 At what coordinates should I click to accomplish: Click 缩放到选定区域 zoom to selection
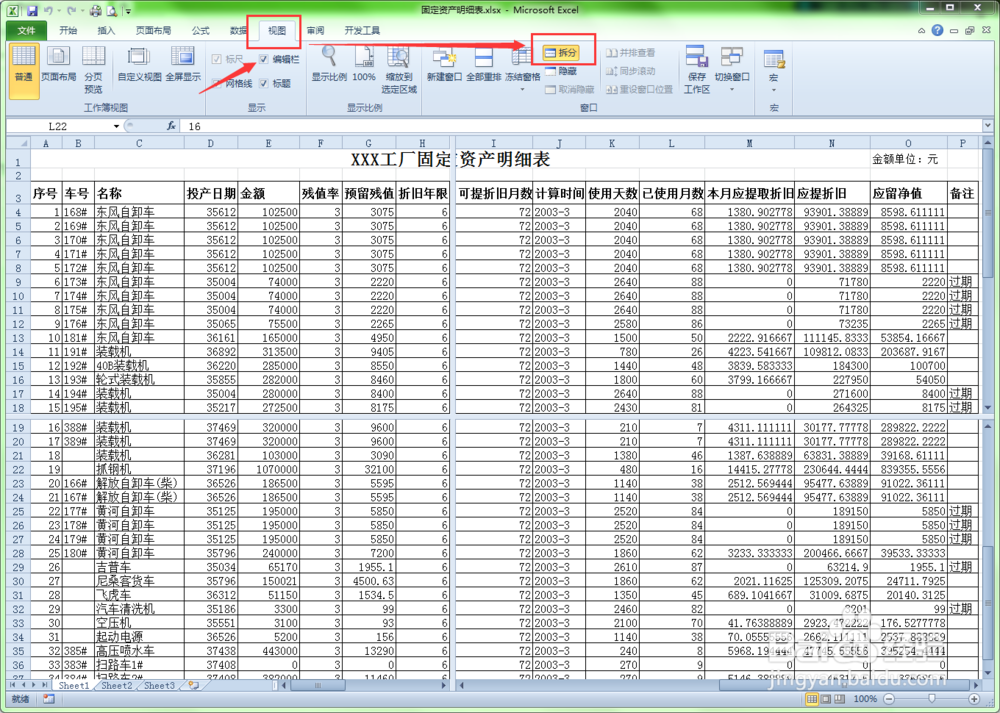point(399,70)
